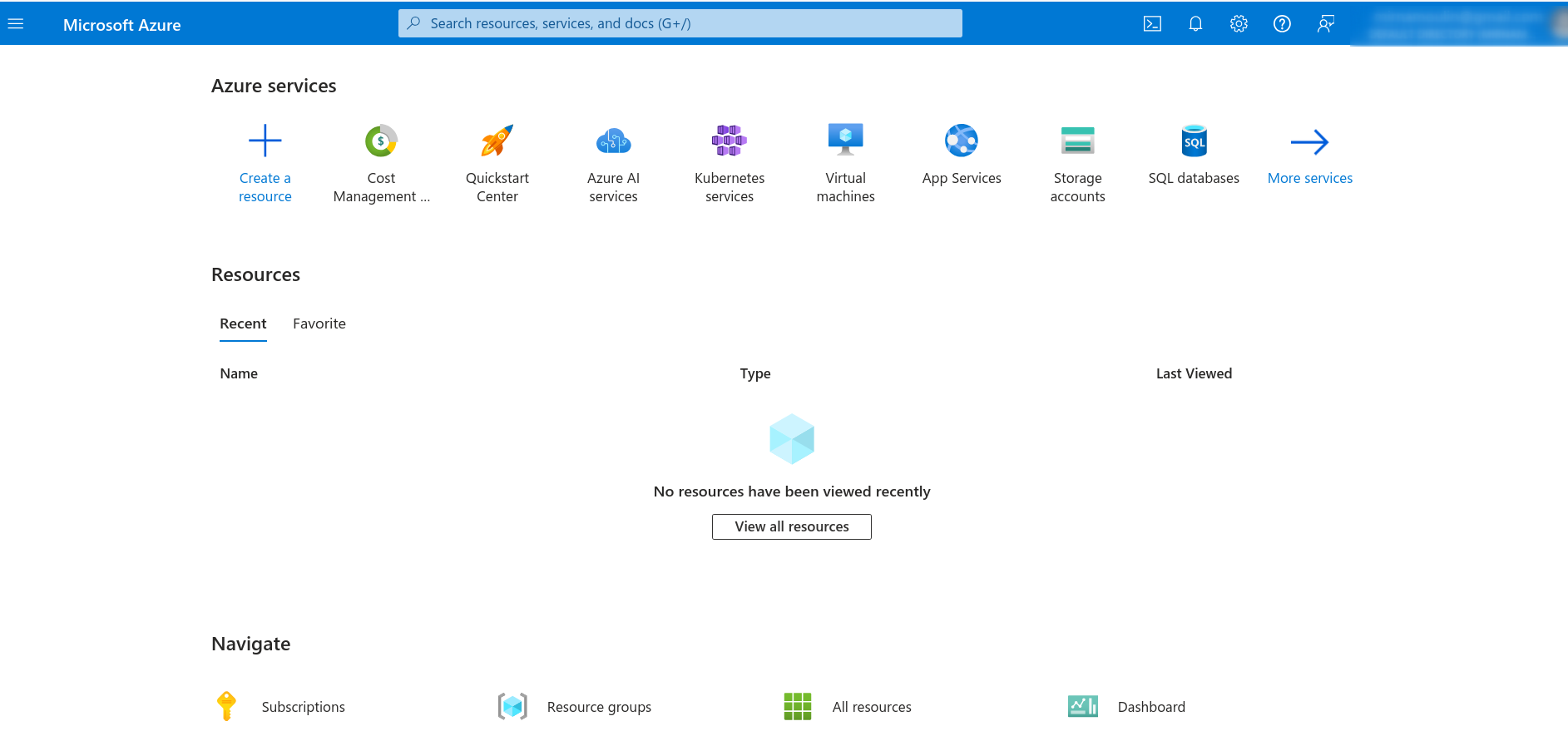Open the feedback icon in header
The image size is (1568, 736).
1325,24
